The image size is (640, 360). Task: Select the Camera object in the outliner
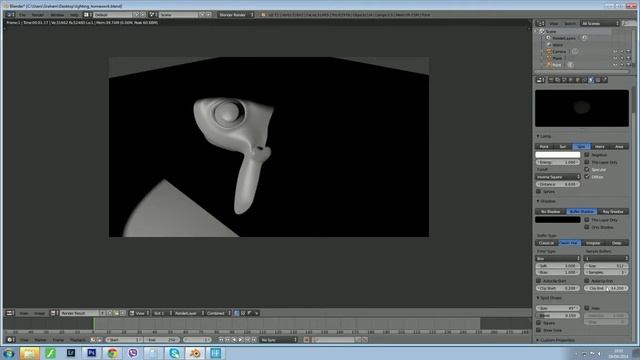(x=559, y=51)
